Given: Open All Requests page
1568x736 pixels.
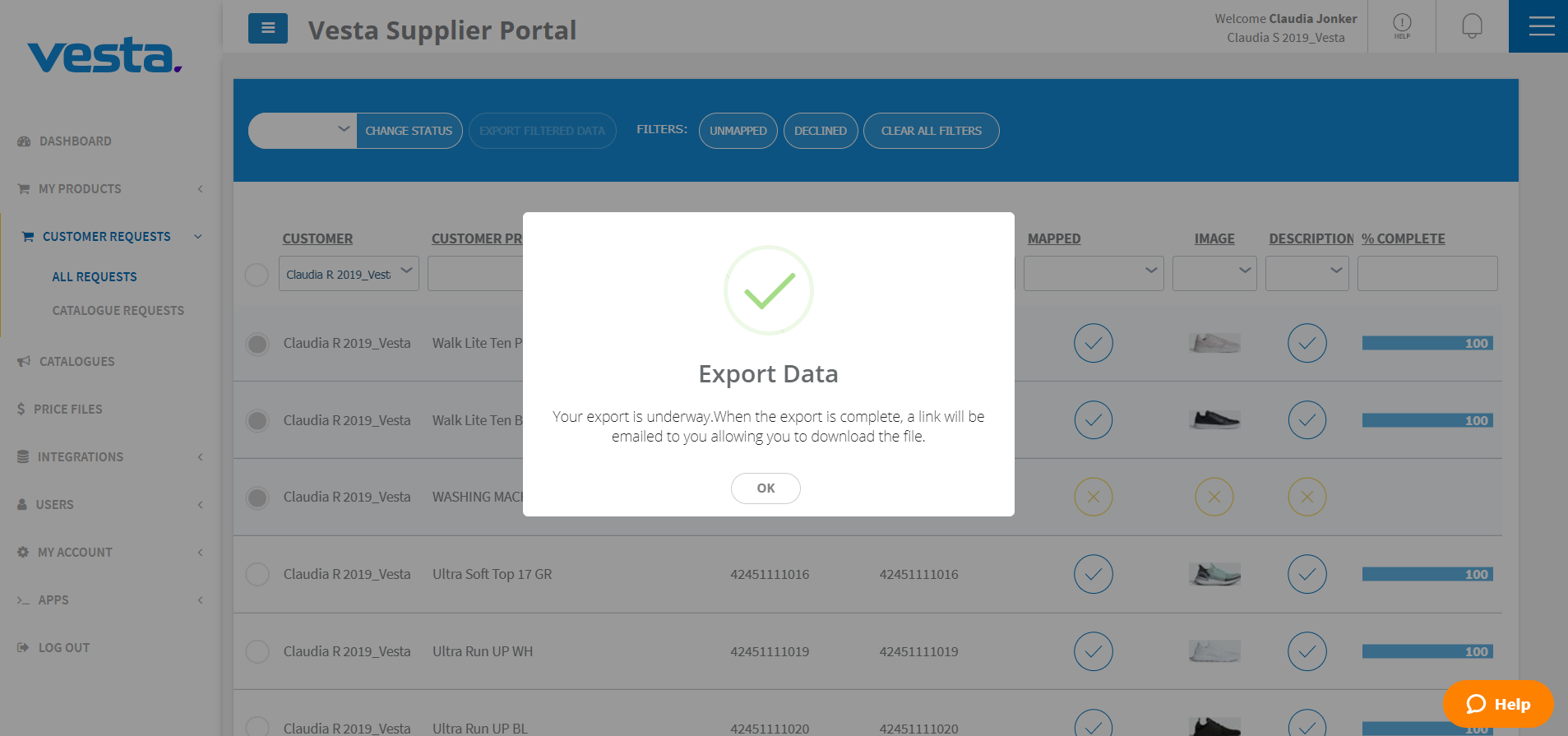Looking at the screenshot, I should click(x=95, y=277).
